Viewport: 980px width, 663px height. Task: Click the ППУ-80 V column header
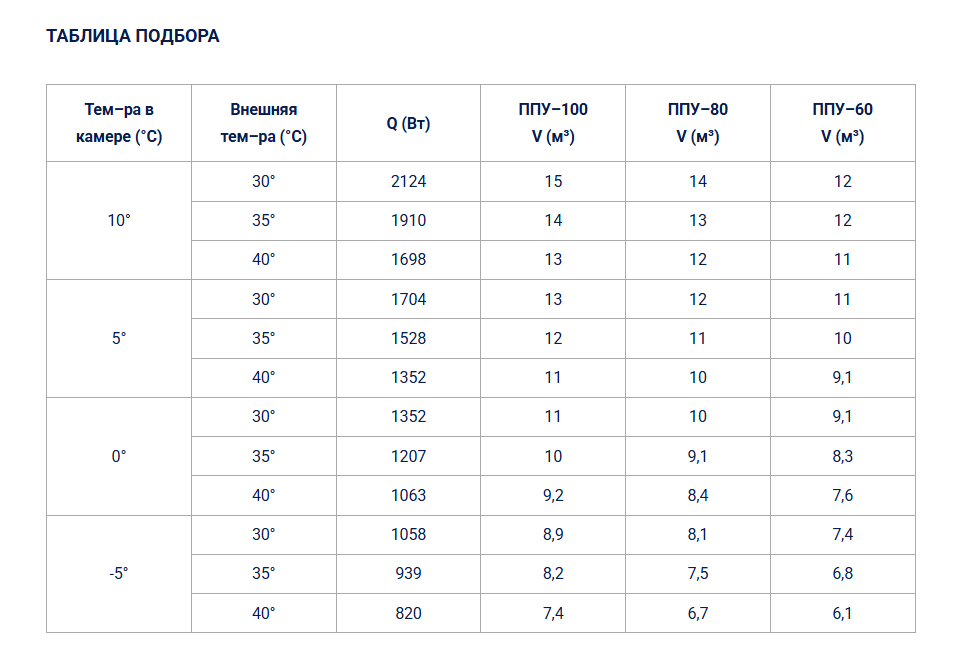click(x=698, y=123)
